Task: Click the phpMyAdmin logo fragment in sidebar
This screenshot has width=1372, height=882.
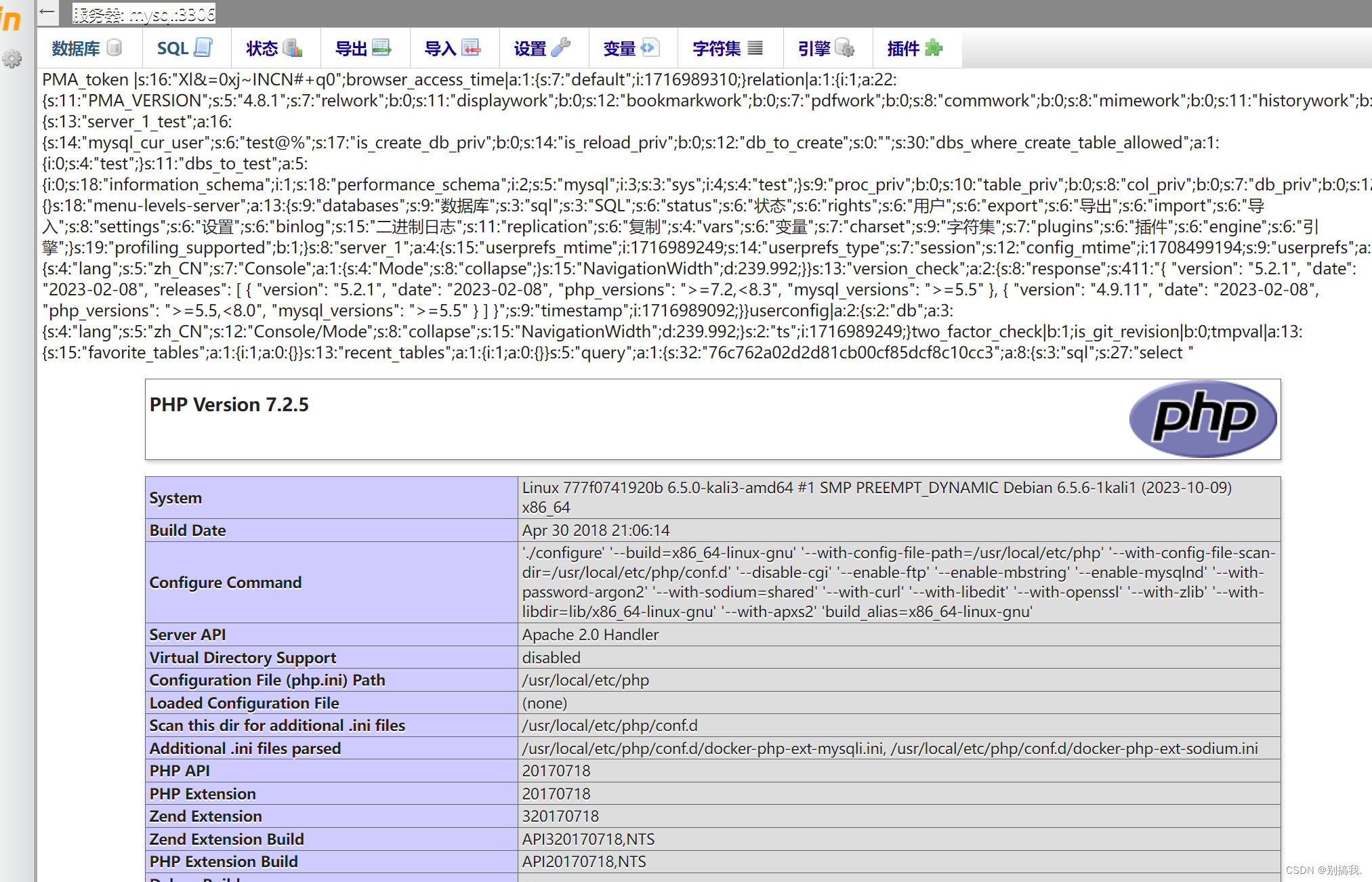Action: tap(10, 20)
